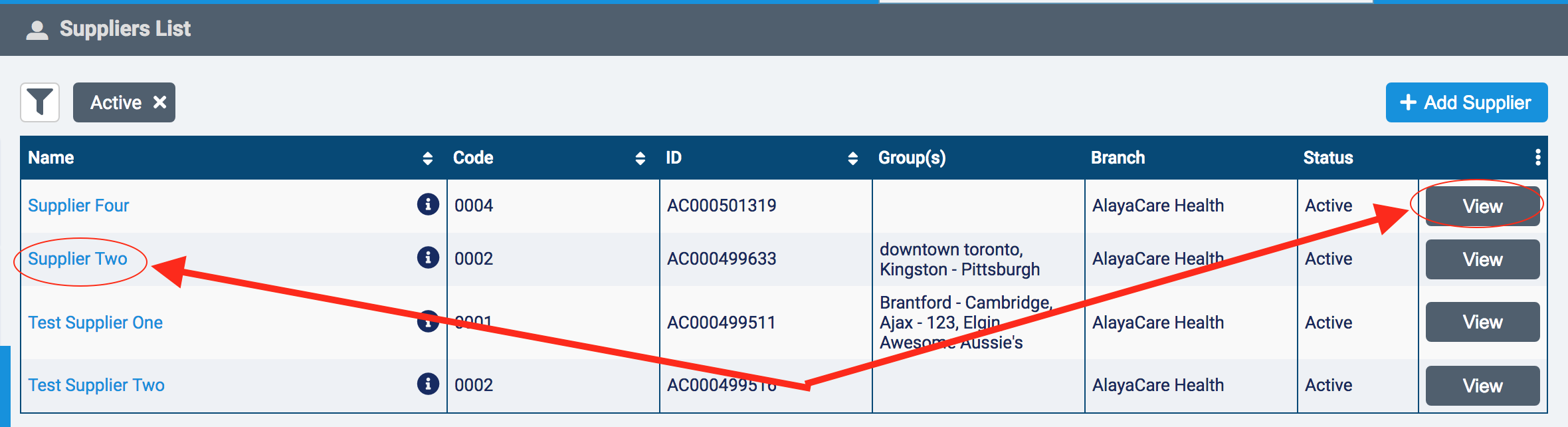Sort the list by Code column arrows
Screen dimensions: 1568x427
pos(640,158)
